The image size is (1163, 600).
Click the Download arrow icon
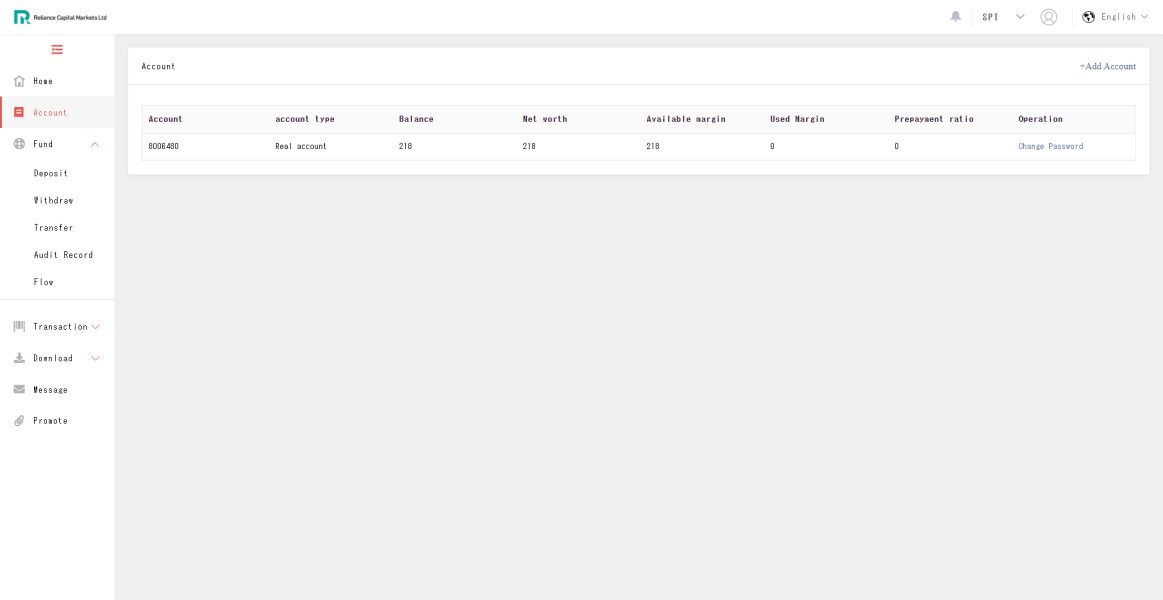(19, 358)
